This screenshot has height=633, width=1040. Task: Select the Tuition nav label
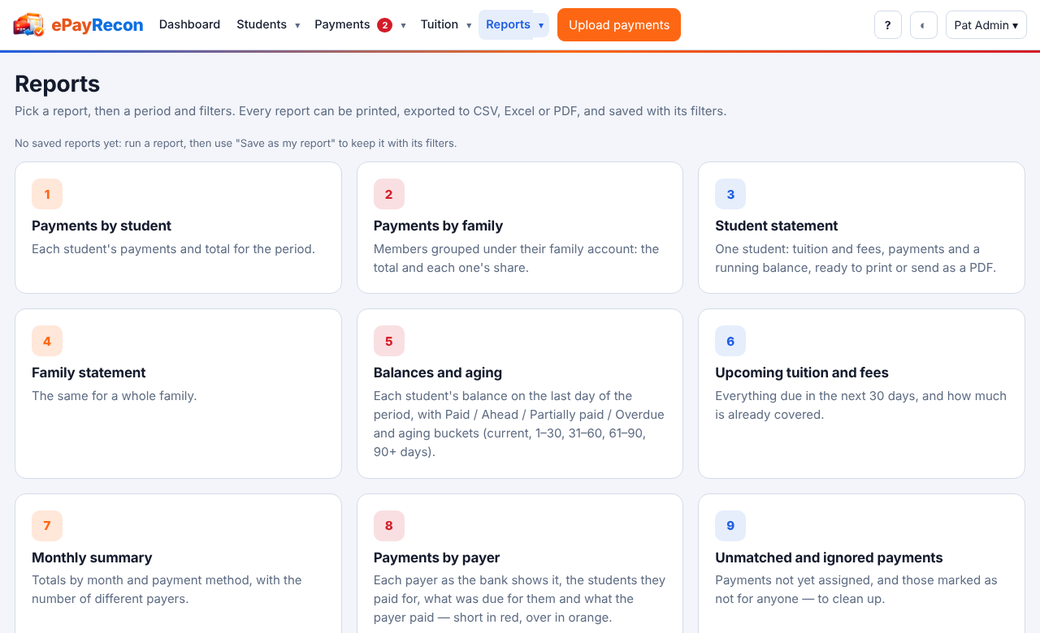439,25
